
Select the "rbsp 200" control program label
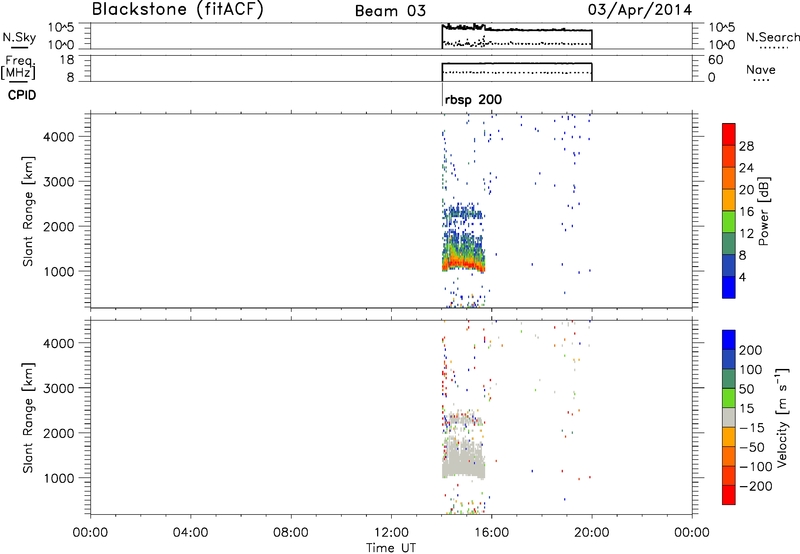pyautogui.click(x=473, y=99)
